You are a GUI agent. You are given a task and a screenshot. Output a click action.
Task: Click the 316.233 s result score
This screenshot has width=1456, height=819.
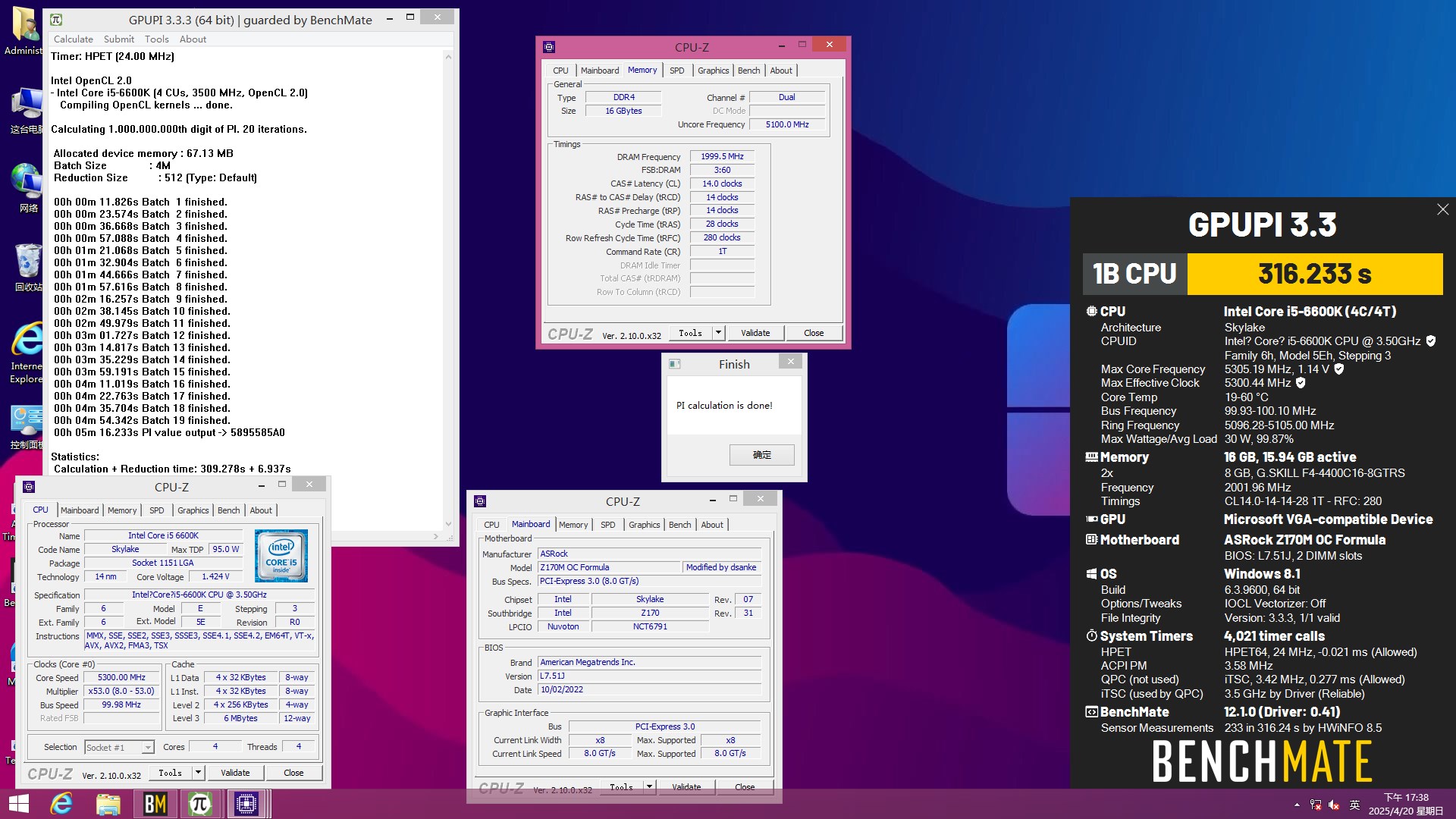pos(1315,274)
